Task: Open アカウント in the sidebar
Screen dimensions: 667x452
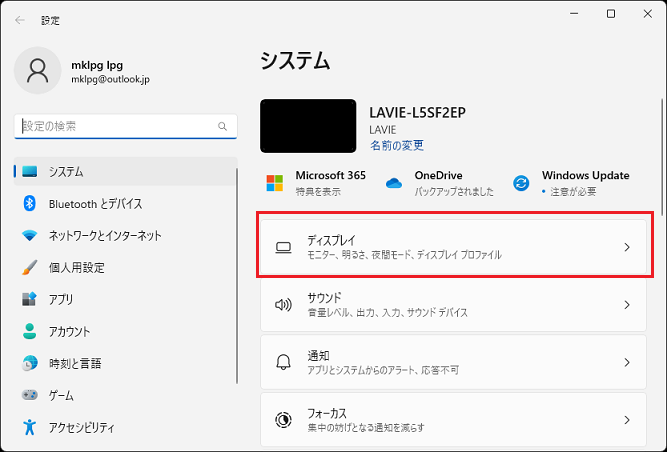Action: 69,332
